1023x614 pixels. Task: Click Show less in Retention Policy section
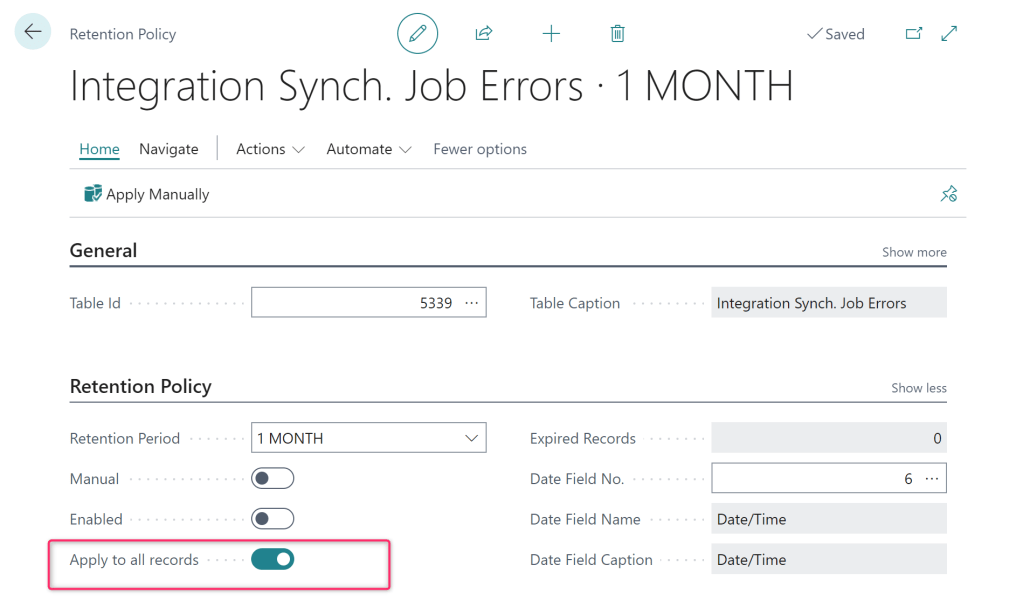pos(918,388)
